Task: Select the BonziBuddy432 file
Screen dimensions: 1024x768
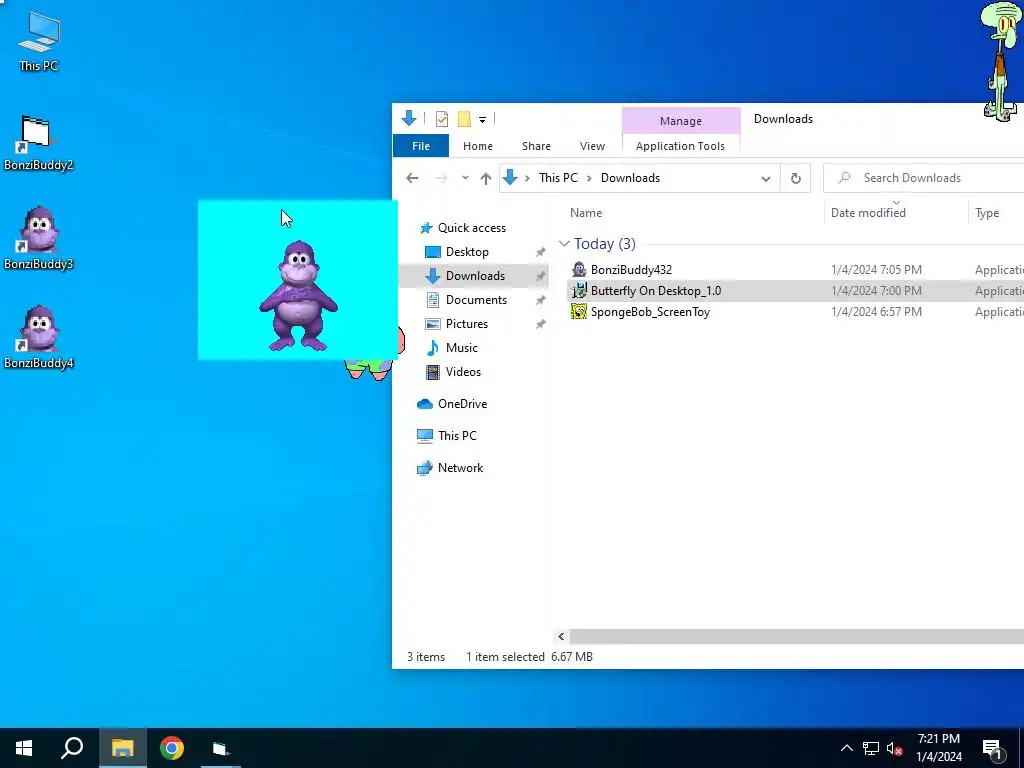Action: [631, 270]
